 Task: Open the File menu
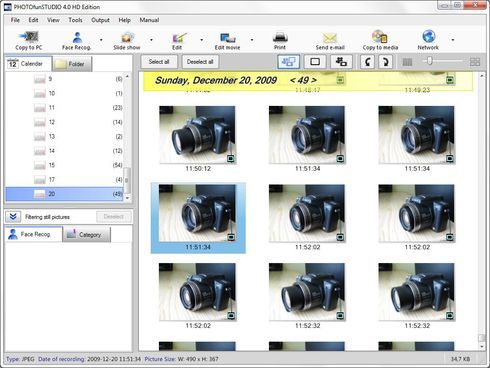tap(15, 20)
